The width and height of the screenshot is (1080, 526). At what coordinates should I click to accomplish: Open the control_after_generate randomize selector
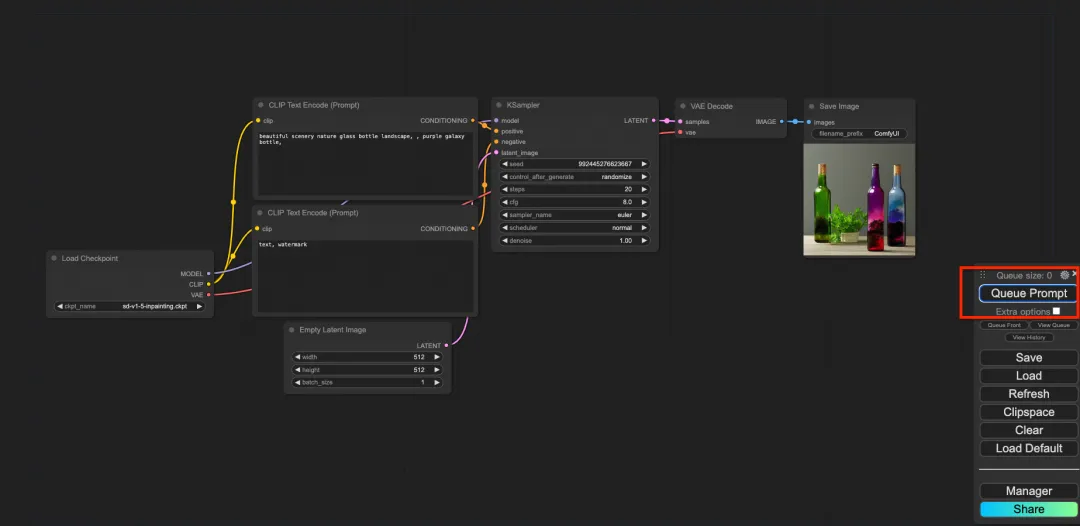tap(574, 177)
